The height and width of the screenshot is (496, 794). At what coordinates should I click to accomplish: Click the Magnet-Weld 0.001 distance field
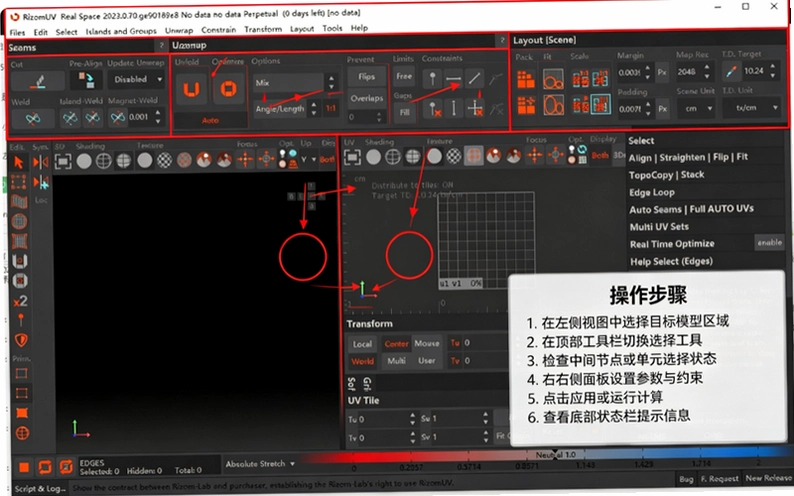point(140,117)
